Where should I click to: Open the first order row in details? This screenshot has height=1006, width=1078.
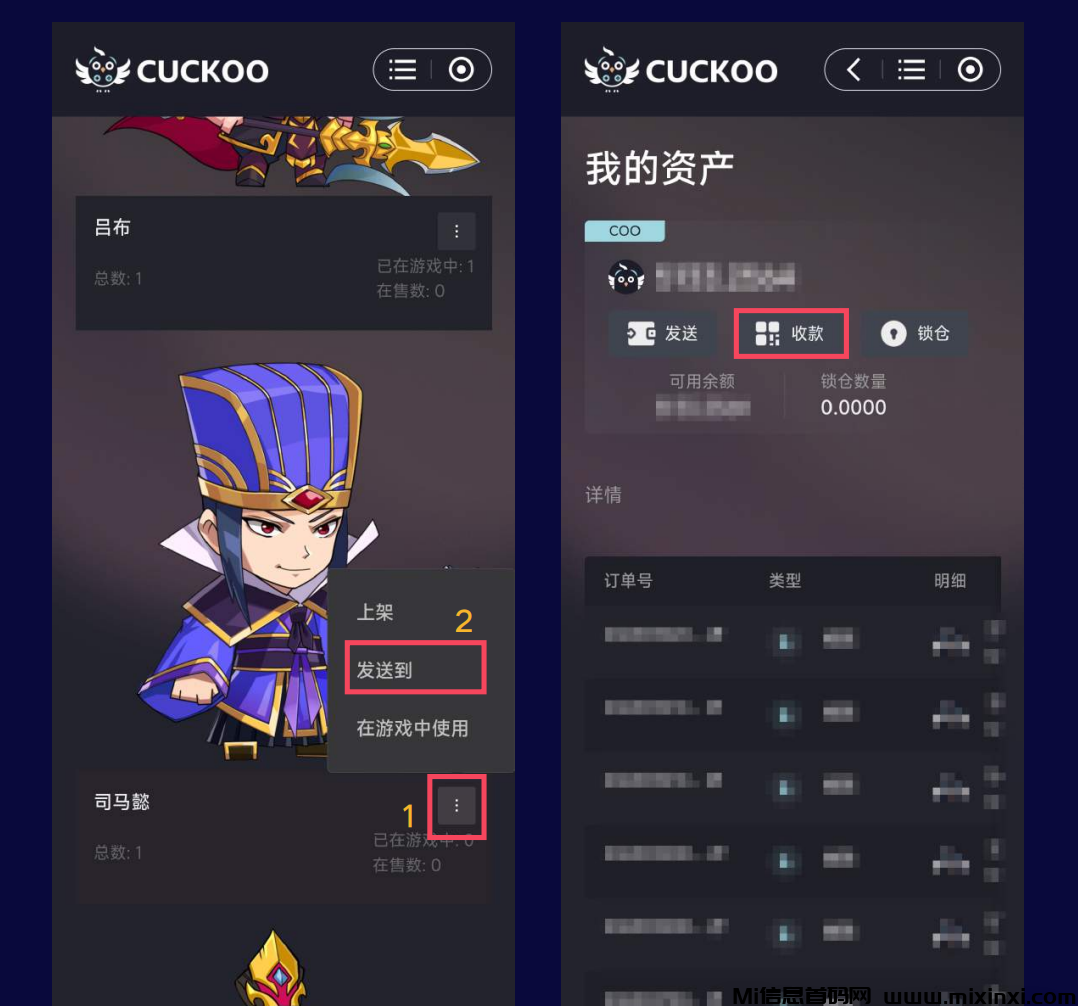(792, 639)
